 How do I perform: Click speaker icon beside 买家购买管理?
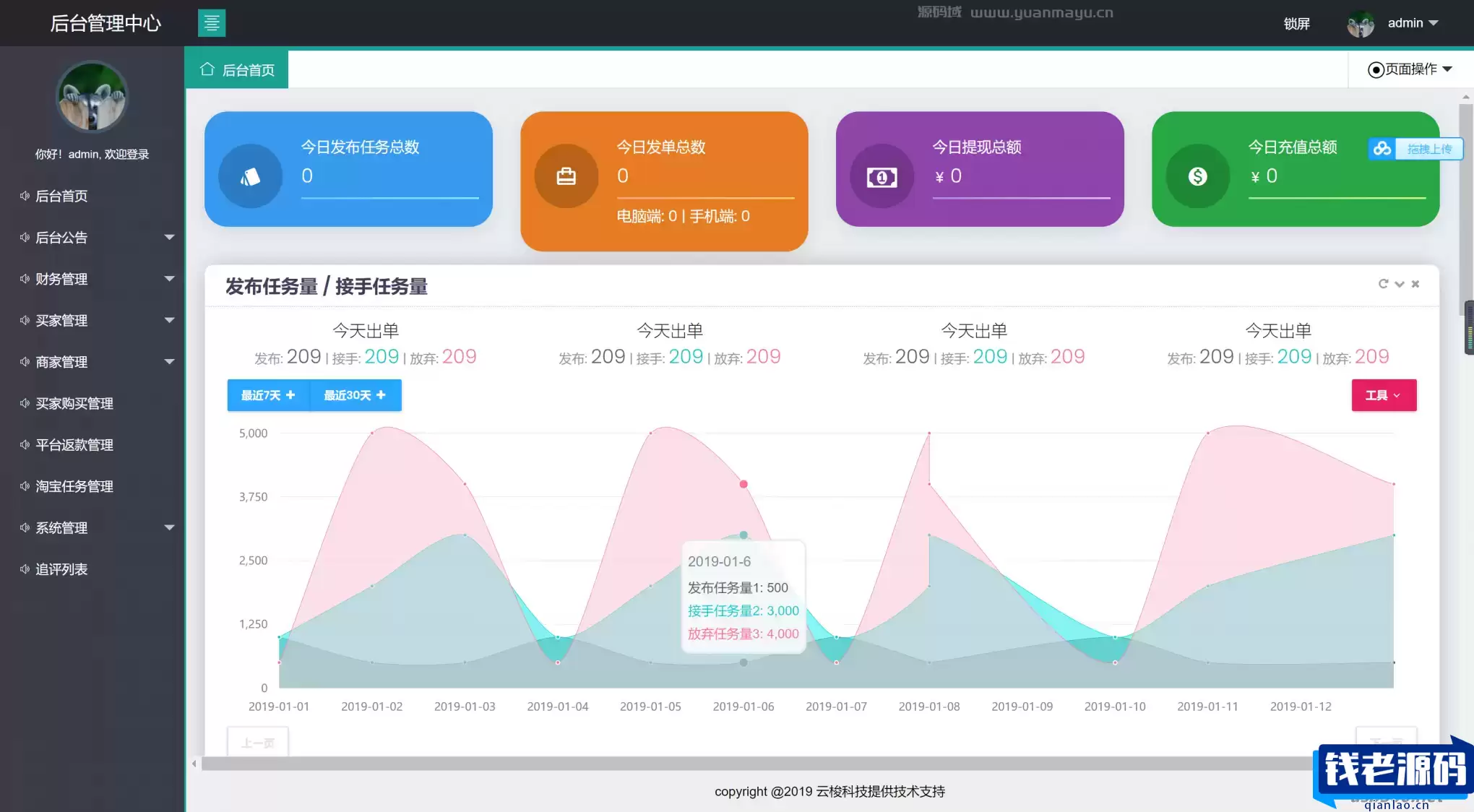(25, 403)
